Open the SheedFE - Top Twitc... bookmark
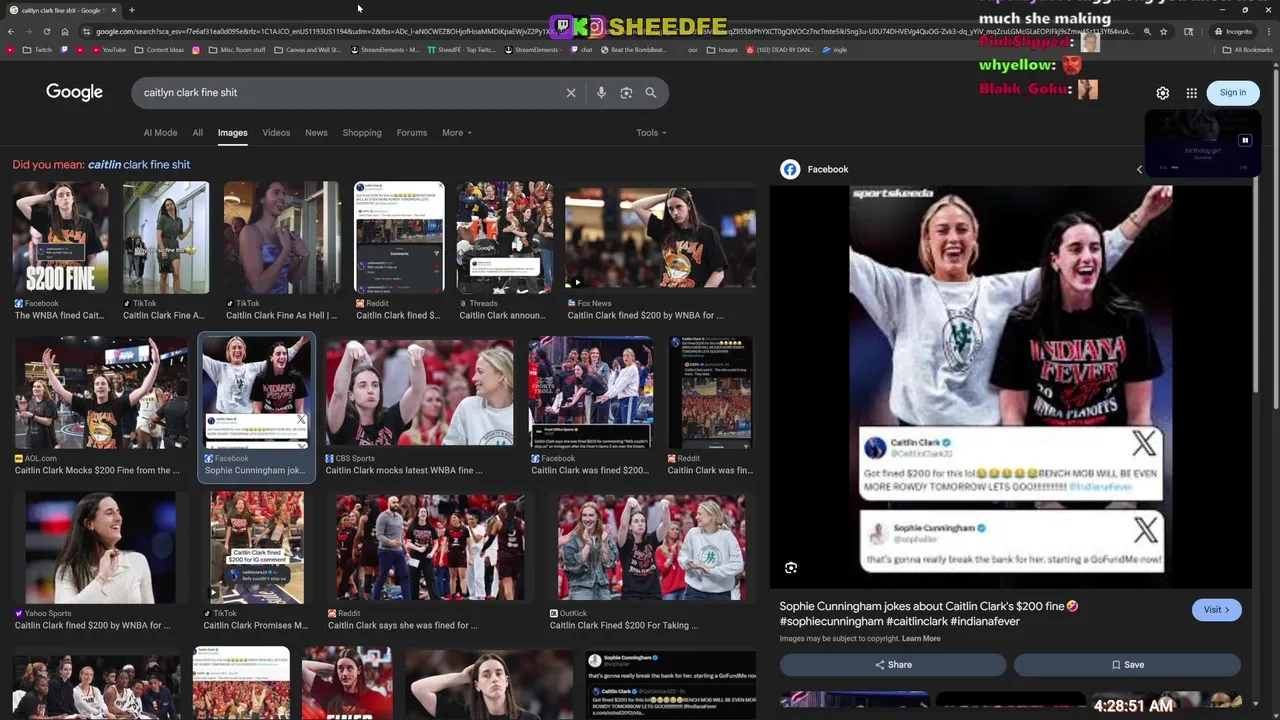1280x720 pixels. point(461,49)
